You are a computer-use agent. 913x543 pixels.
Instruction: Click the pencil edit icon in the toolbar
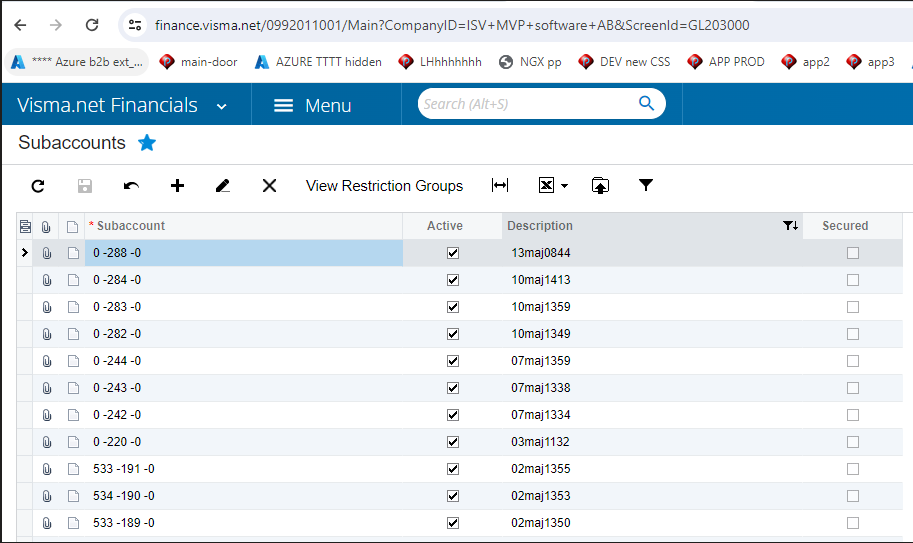click(222, 186)
